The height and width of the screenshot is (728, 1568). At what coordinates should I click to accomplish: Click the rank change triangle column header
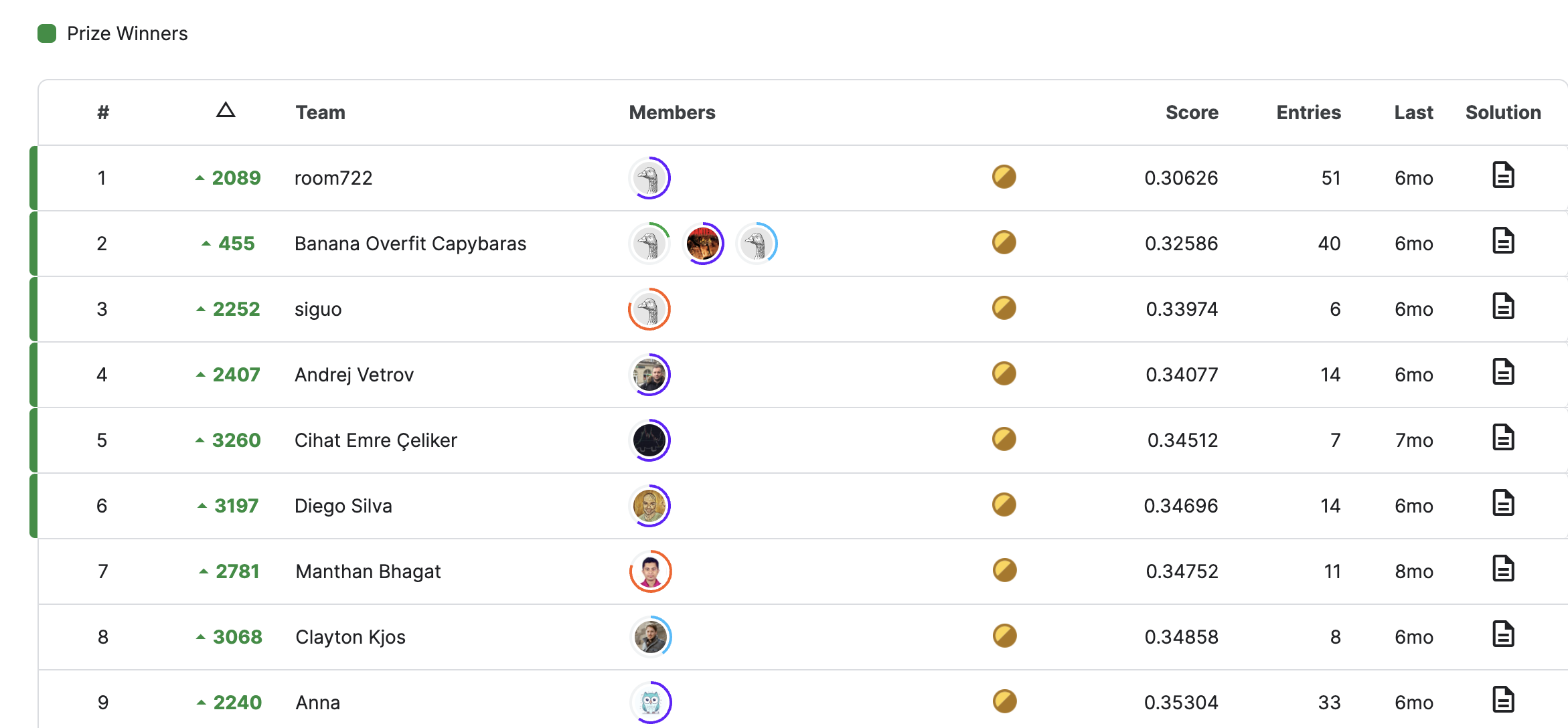(226, 110)
